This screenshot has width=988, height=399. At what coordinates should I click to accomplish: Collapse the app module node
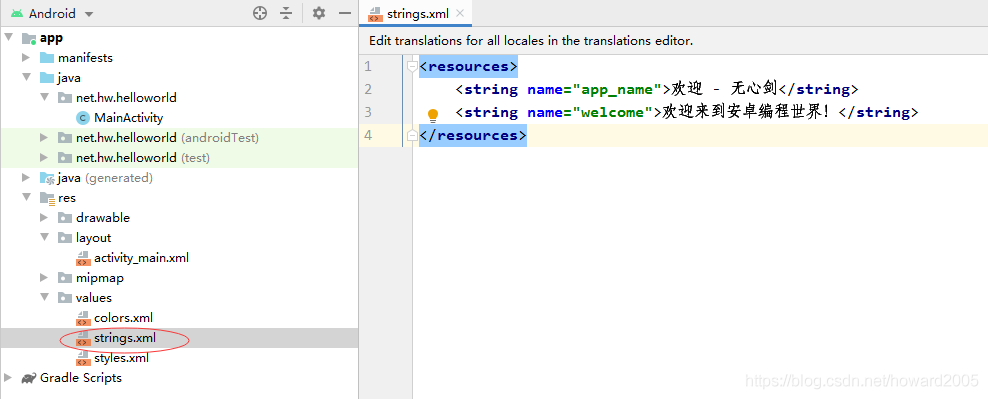[8, 38]
